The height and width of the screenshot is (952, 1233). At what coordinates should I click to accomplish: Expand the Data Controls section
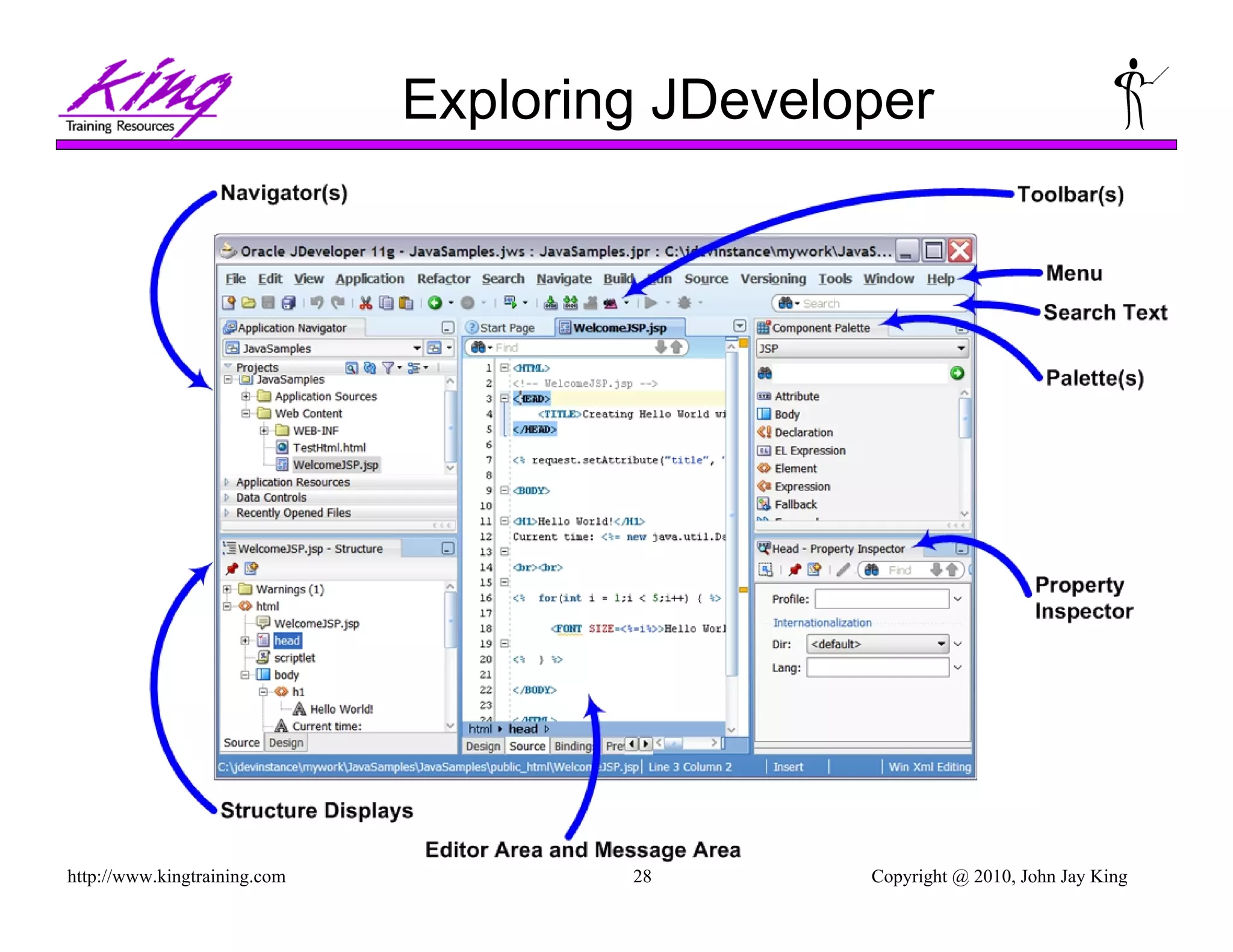tap(227, 498)
